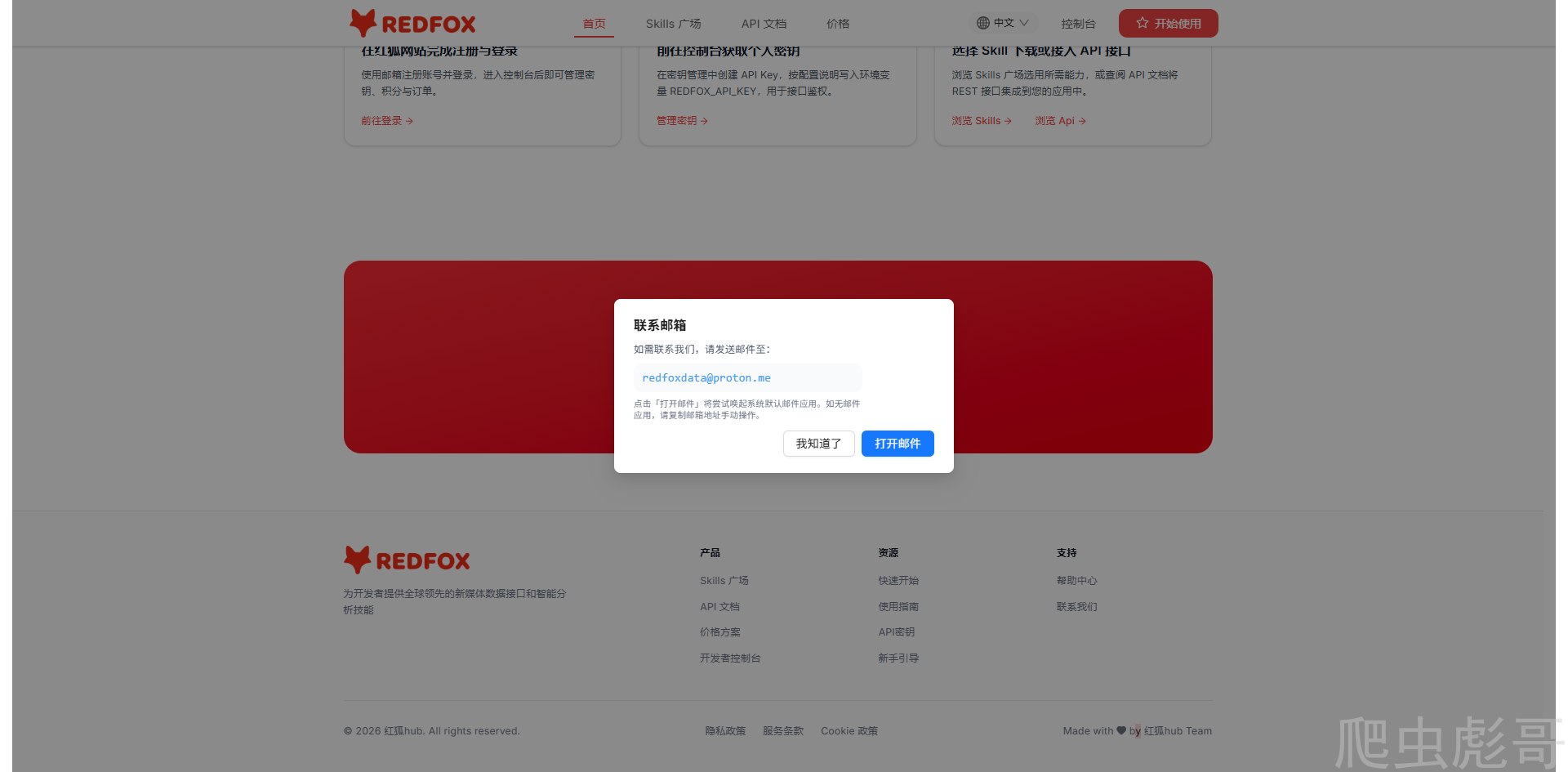The width and height of the screenshot is (1568, 772).
Task: Expand the 中文 language dropdown chevron
Action: (x=1024, y=23)
